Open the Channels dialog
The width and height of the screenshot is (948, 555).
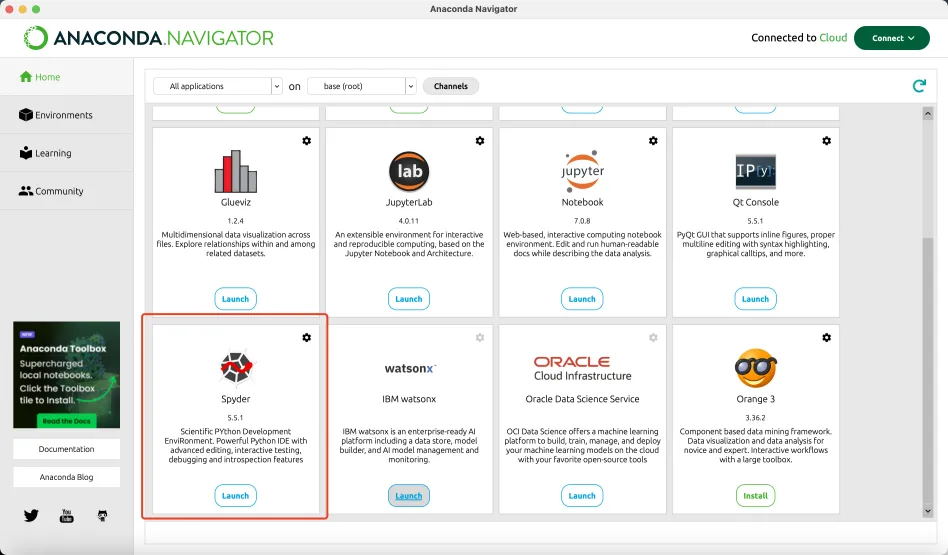point(451,86)
